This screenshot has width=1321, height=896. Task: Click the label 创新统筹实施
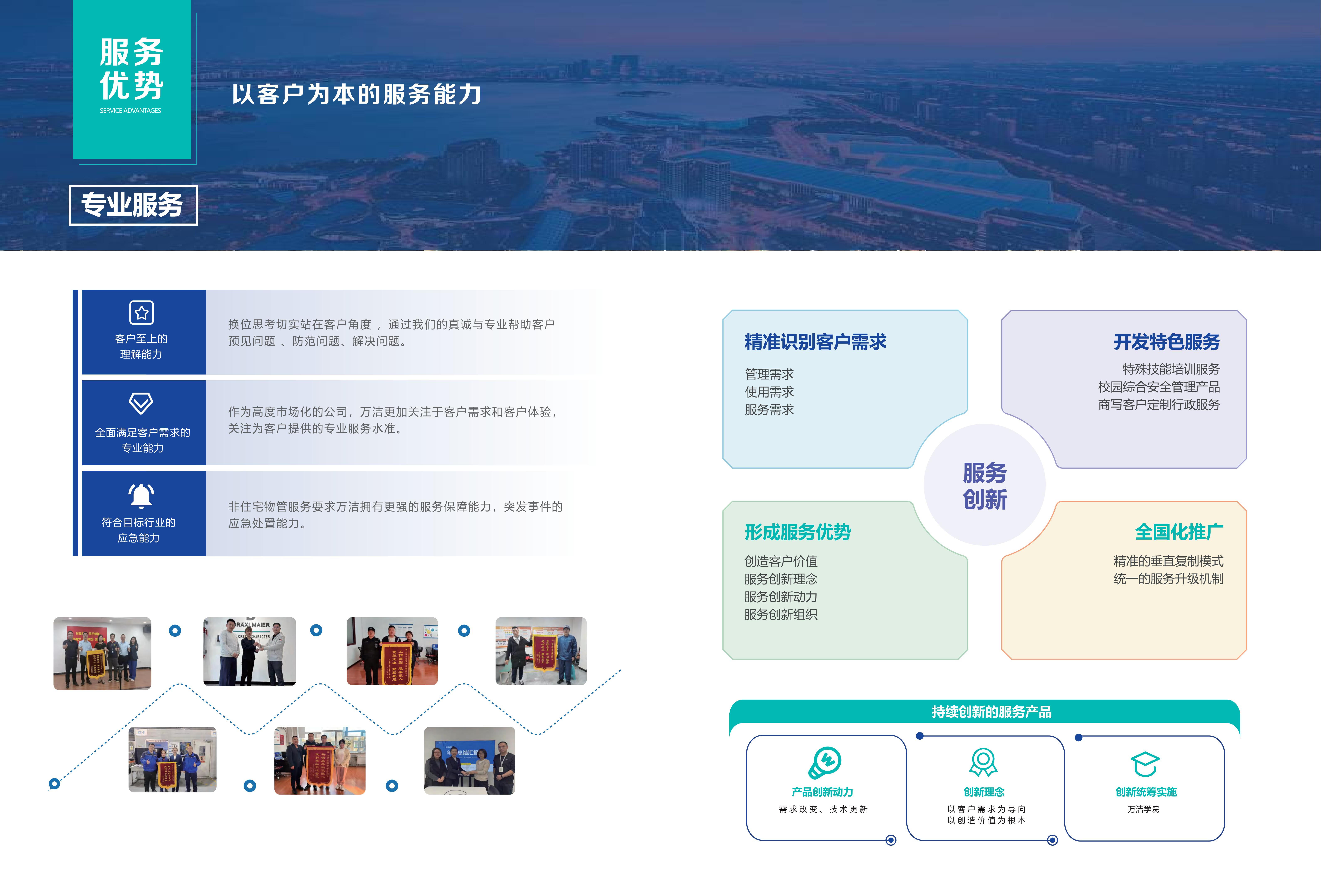click(x=1145, y=792)
